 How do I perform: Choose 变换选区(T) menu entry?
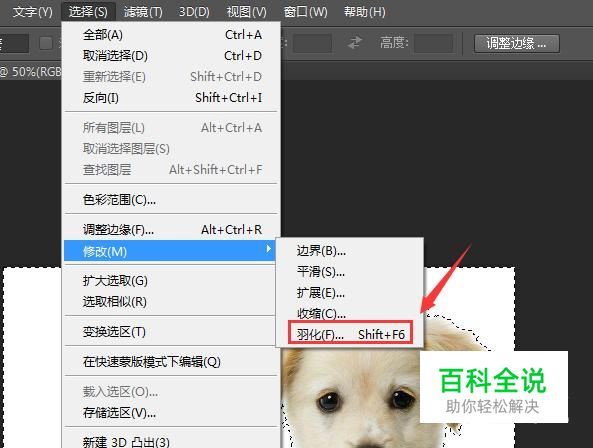pos(169,332)
